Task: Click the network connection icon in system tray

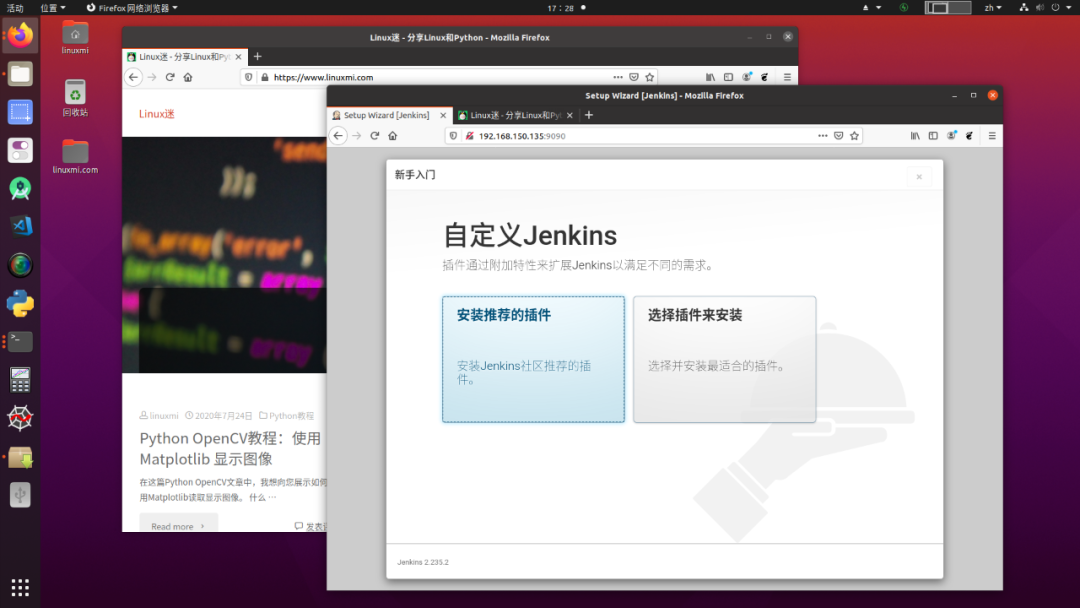Action: point(1024,8)
